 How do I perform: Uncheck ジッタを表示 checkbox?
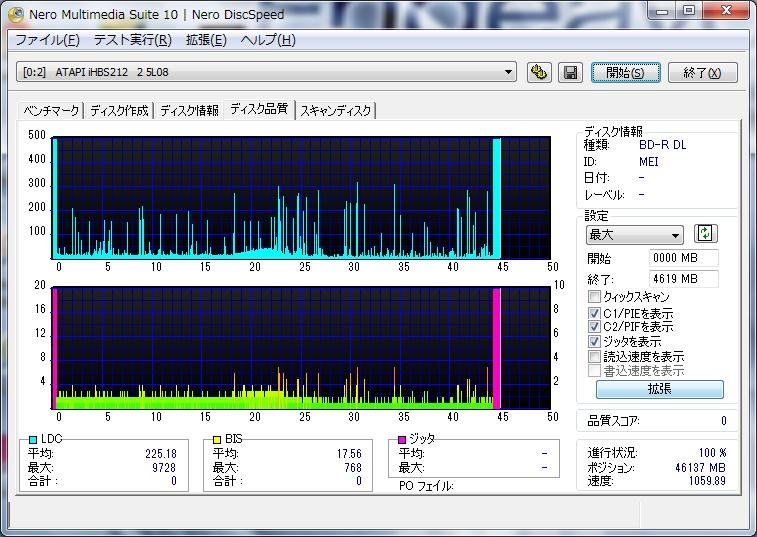(x=594, y=341)
